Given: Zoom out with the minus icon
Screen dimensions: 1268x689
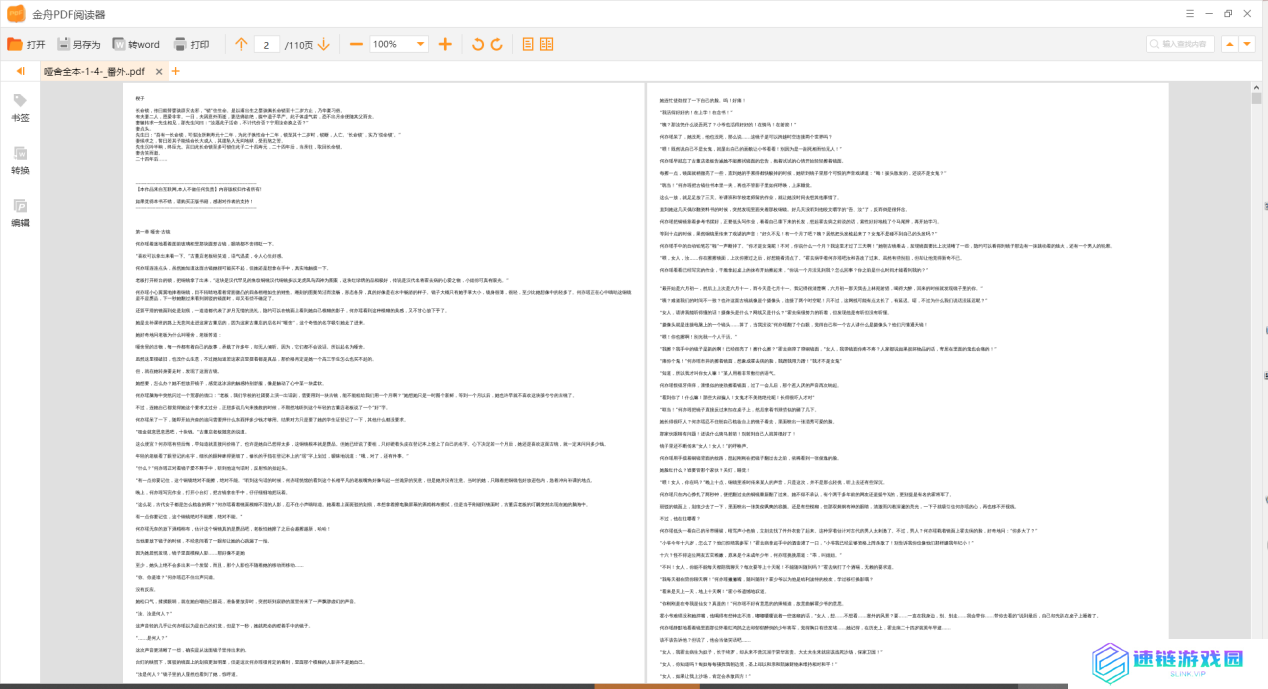Looking at the screenshot, I should point(356,44).
